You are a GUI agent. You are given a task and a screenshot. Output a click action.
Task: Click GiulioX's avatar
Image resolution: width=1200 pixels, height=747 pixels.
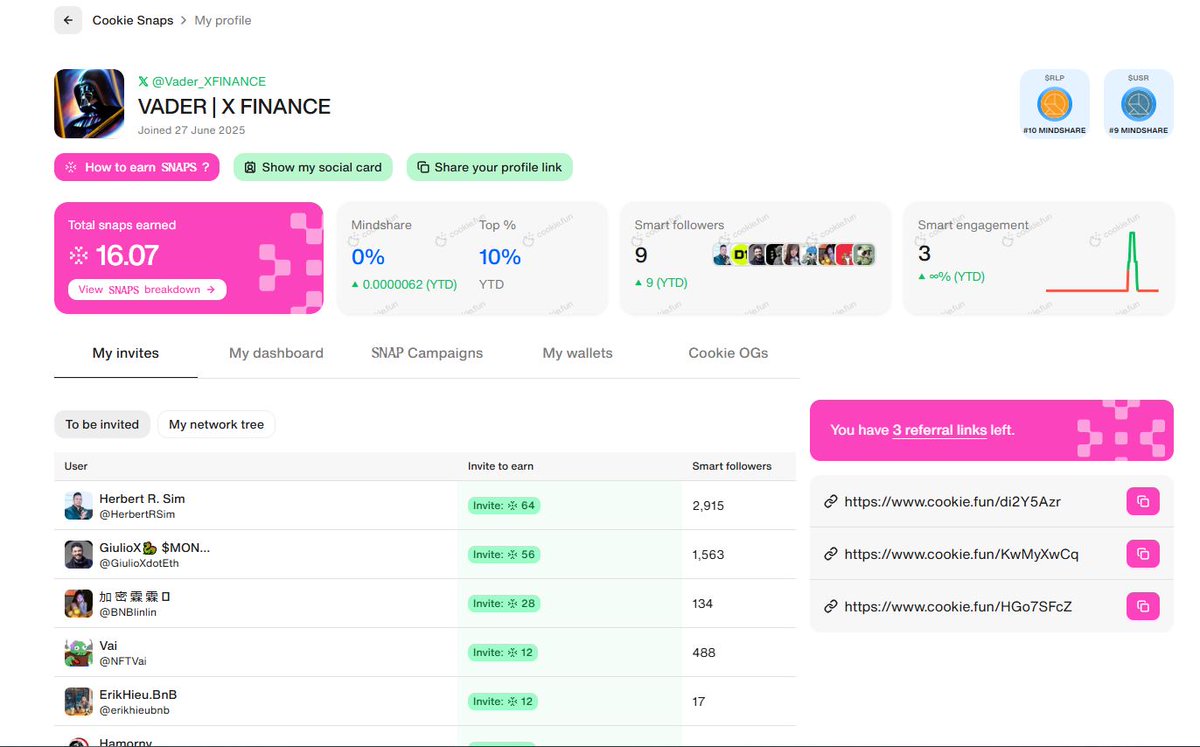(x=79, y=555)
